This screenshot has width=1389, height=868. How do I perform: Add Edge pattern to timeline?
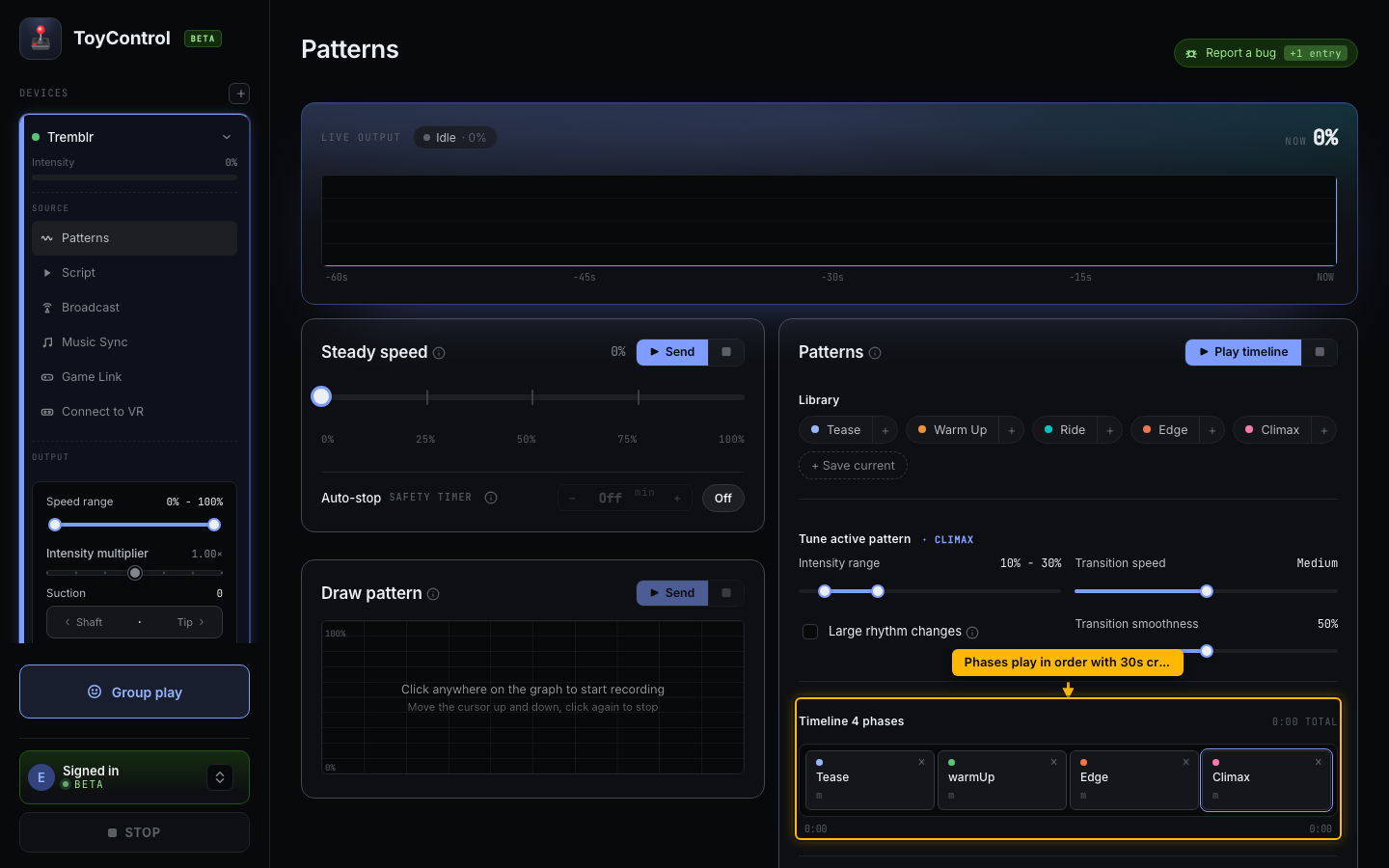1212,430
